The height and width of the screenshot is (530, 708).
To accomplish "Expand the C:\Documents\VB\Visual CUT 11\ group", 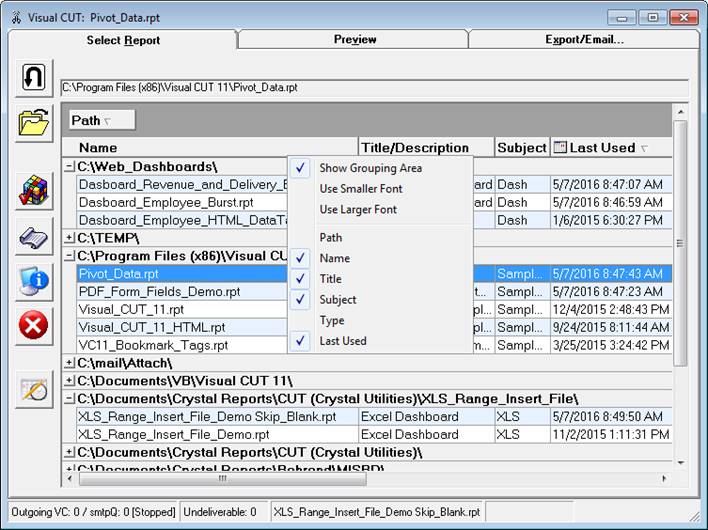I will [x=69, y=381].
